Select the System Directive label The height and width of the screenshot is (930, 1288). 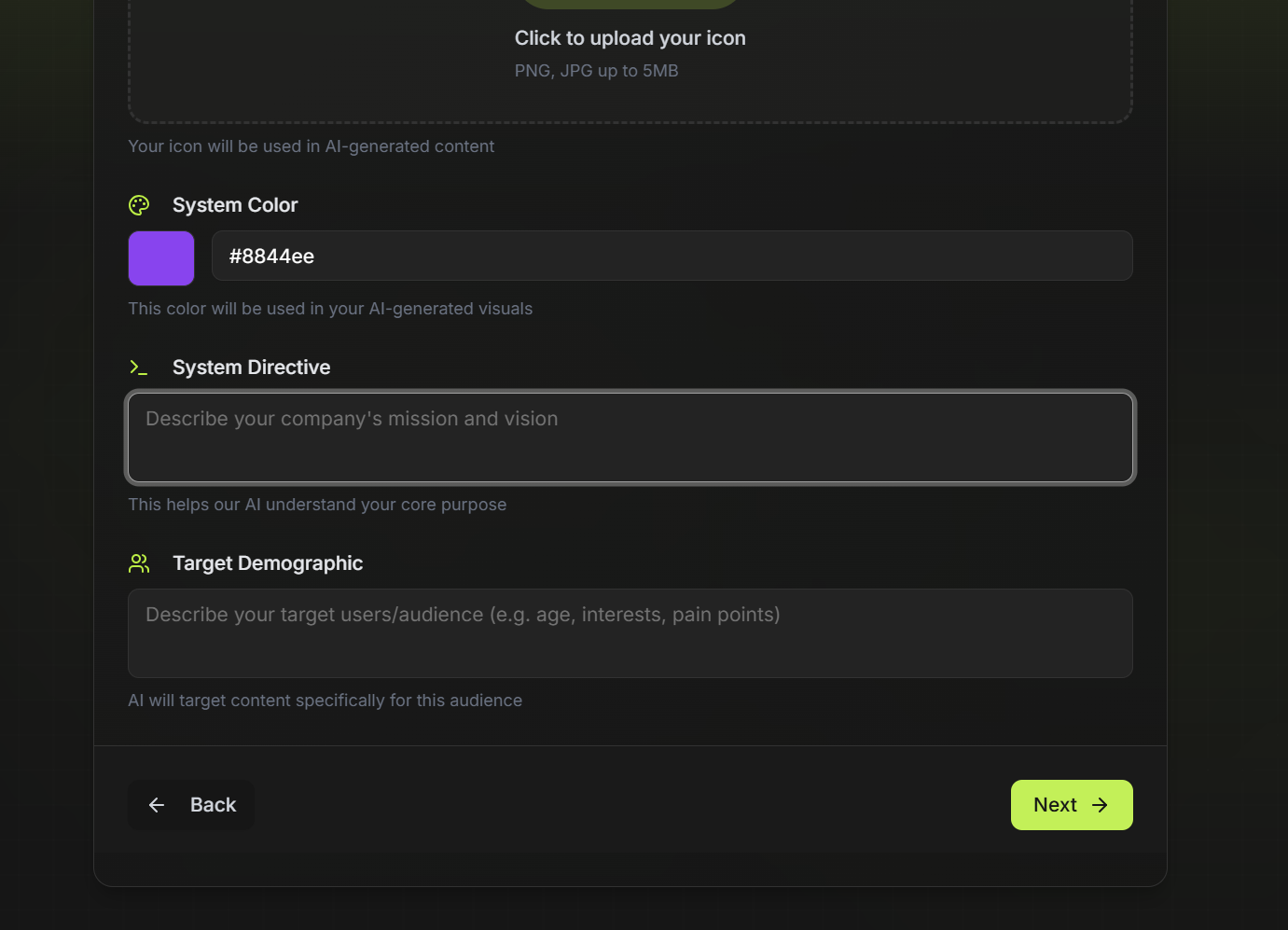pyautogui.click(x=252, y=368)
